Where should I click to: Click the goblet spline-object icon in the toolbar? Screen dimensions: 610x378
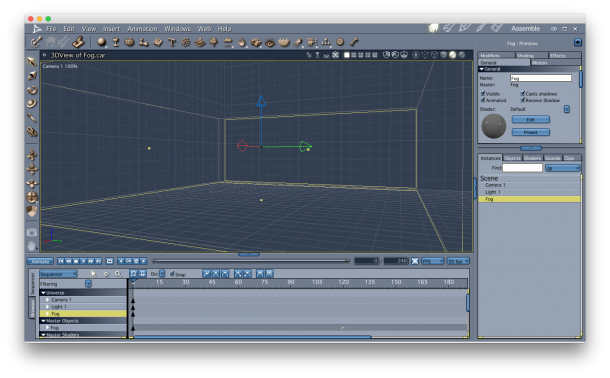(116, 42)
